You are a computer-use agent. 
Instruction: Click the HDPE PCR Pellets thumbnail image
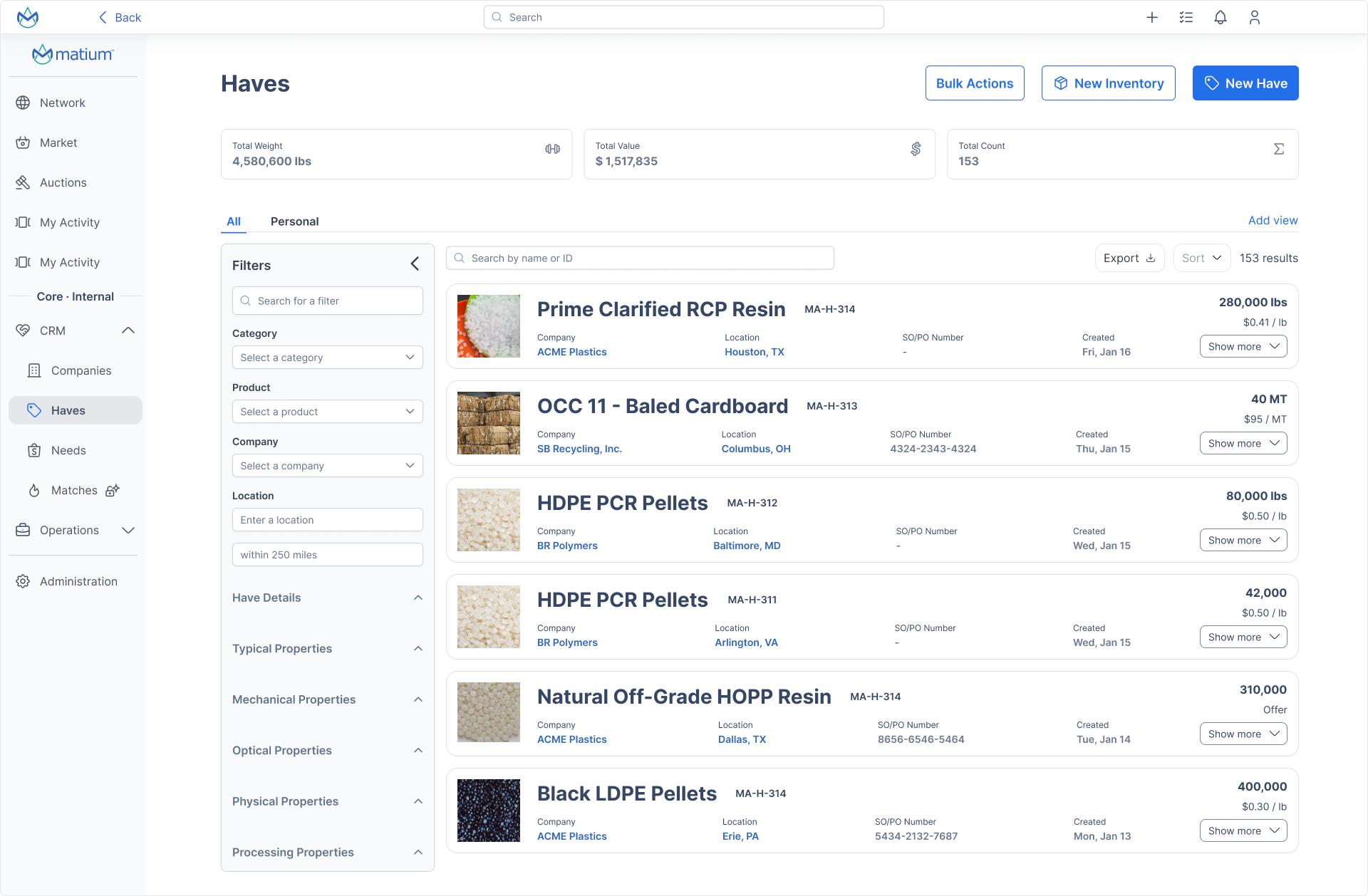coord(488,520)
